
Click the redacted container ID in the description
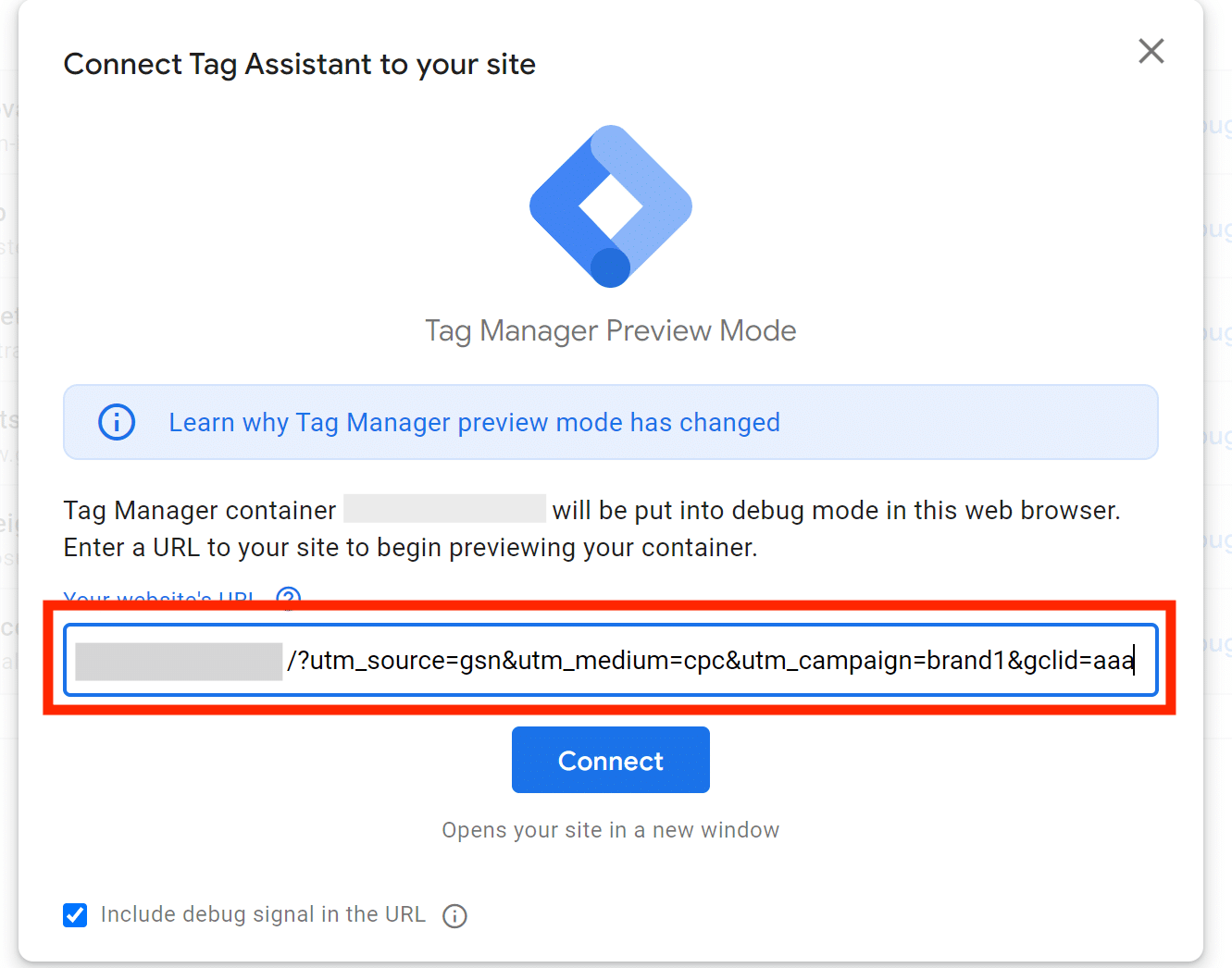[444, 509]
